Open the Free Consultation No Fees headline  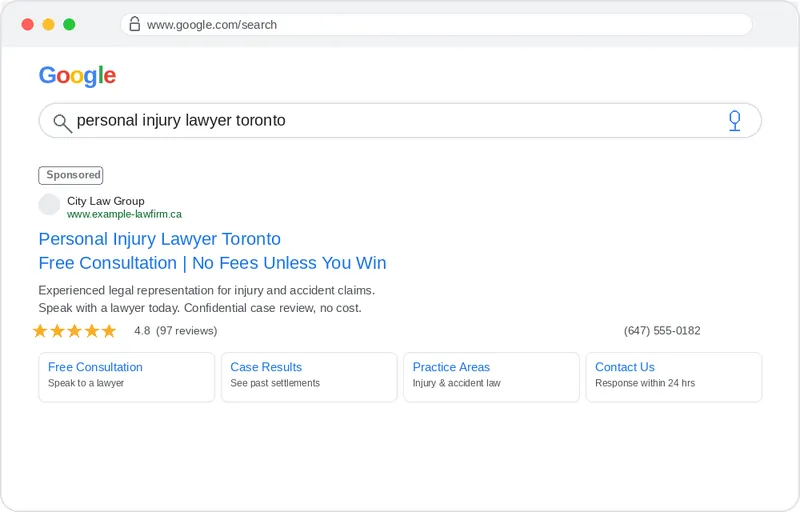(x=212, y=263)
